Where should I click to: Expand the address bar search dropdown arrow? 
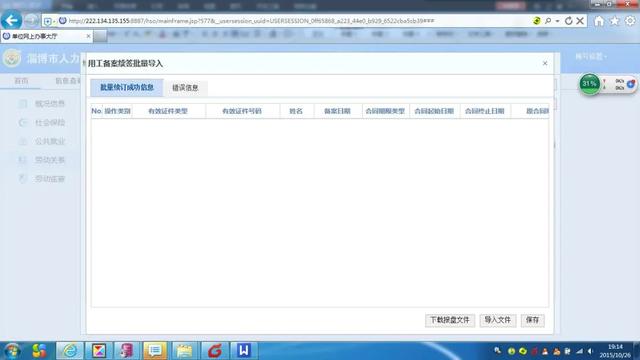pyautogui.click(x=557, y=21)
